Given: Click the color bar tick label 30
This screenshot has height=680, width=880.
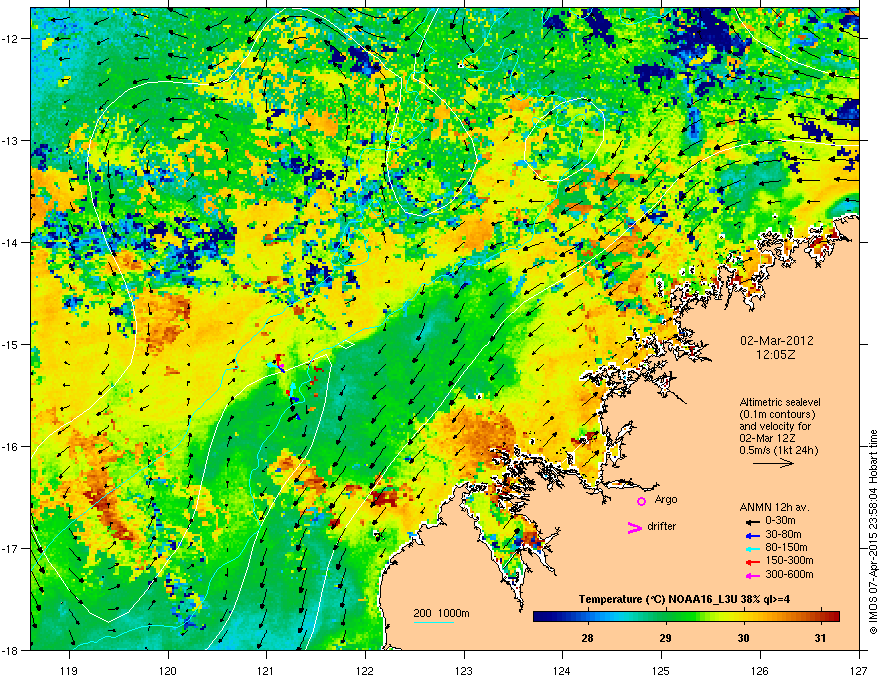Looking at the screenshot, I should click(x=743, y=638).
